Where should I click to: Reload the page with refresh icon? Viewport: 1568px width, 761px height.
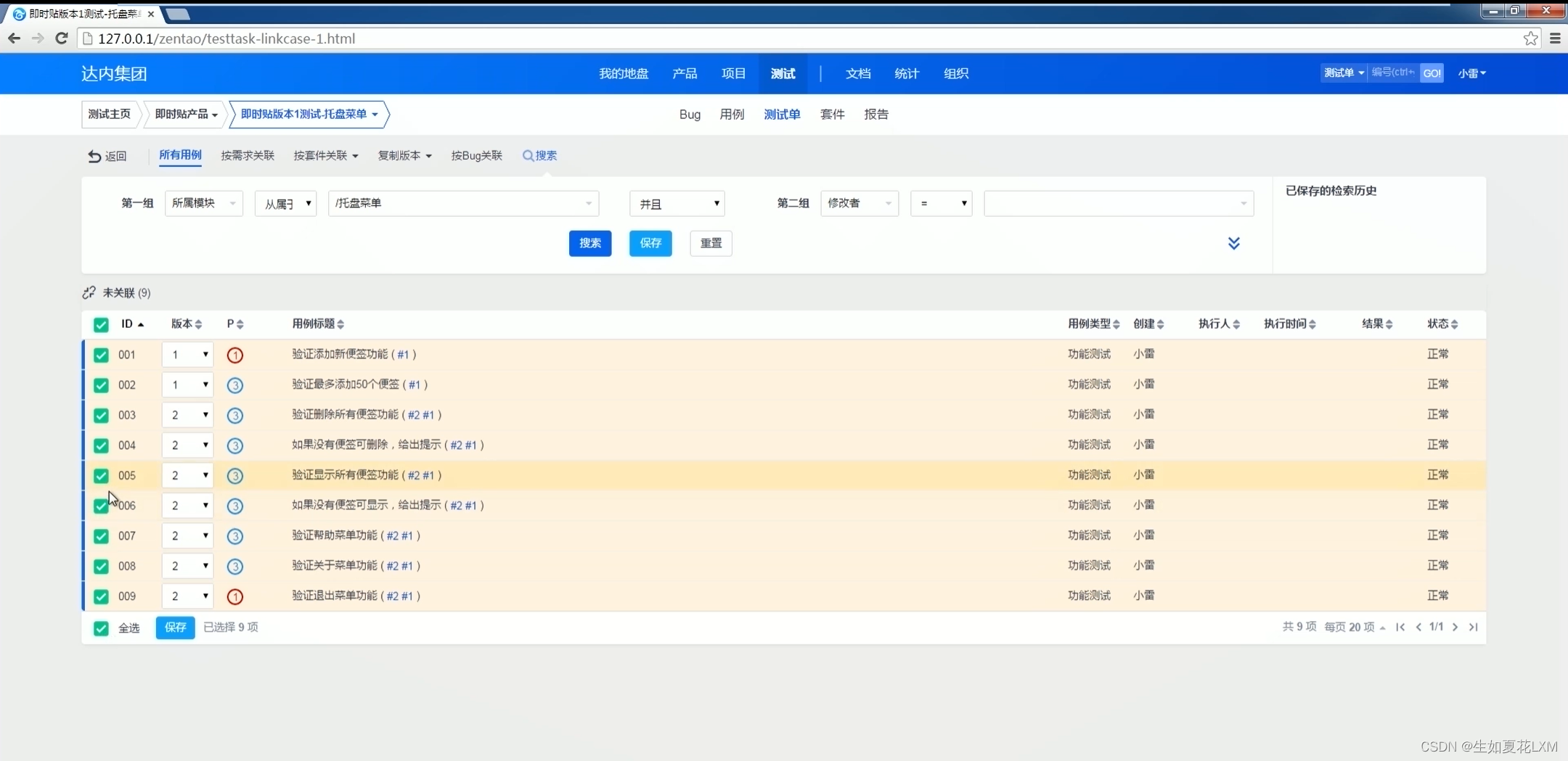[x=62, y=38]
